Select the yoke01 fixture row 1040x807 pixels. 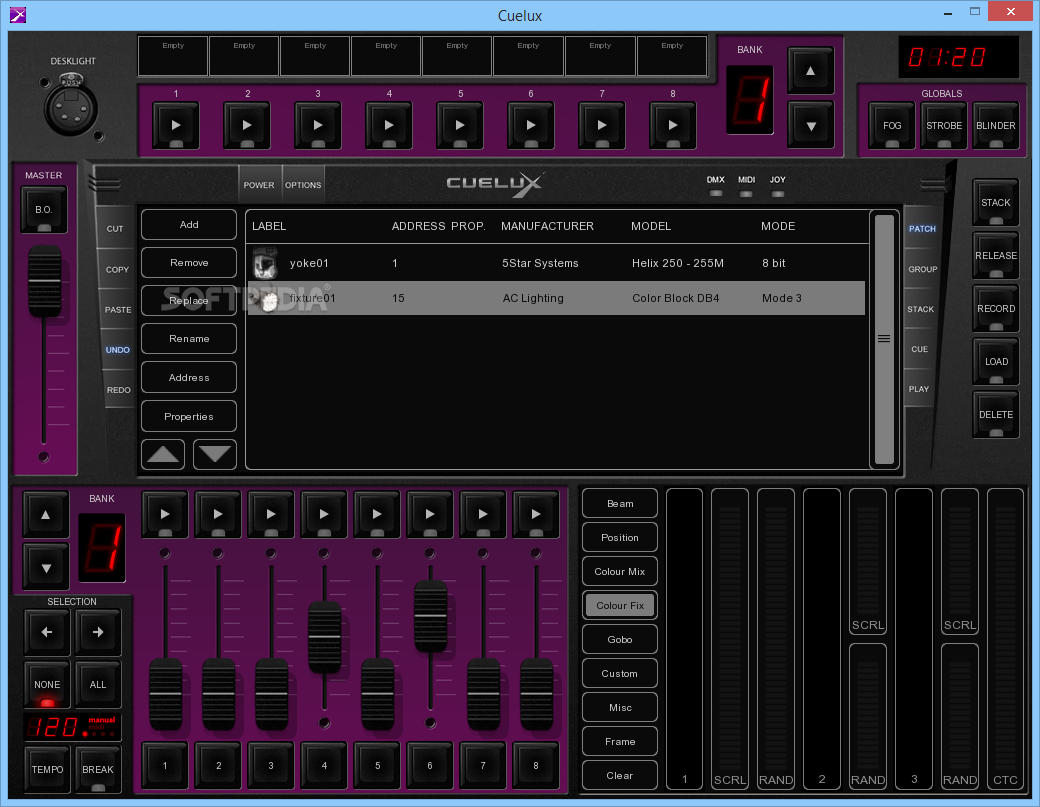point(556,263)
